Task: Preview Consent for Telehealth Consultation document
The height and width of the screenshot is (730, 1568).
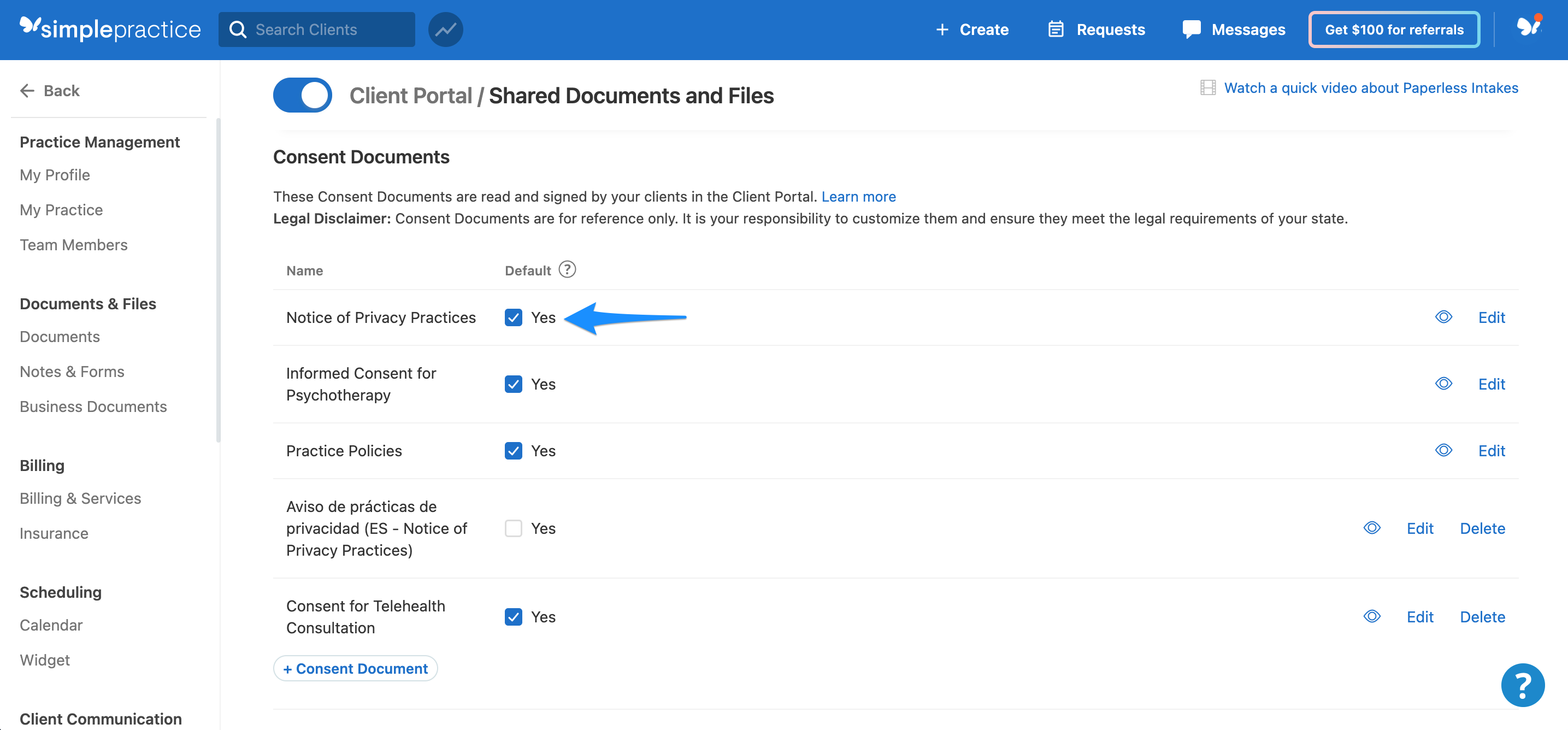Action: tap(1372, 616)
